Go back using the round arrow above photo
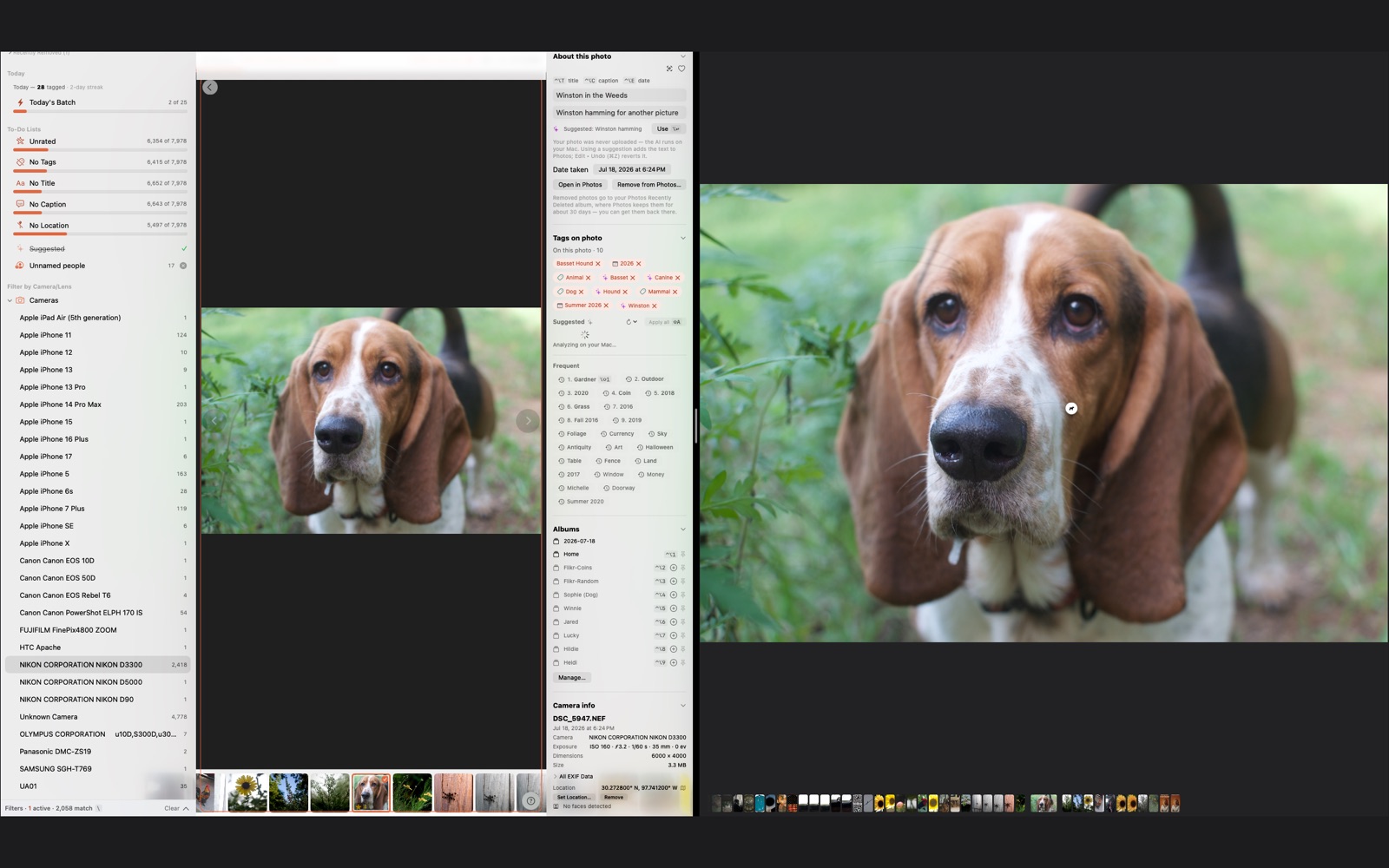 tap(210, 87)
